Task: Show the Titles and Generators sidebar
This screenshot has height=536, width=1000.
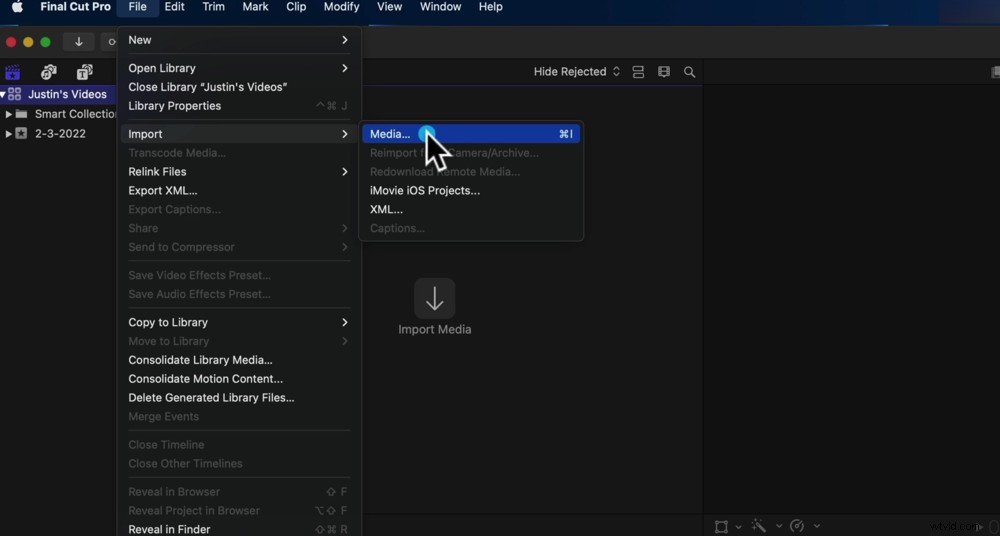Action: pyautogui.click(x=85, y=72)
